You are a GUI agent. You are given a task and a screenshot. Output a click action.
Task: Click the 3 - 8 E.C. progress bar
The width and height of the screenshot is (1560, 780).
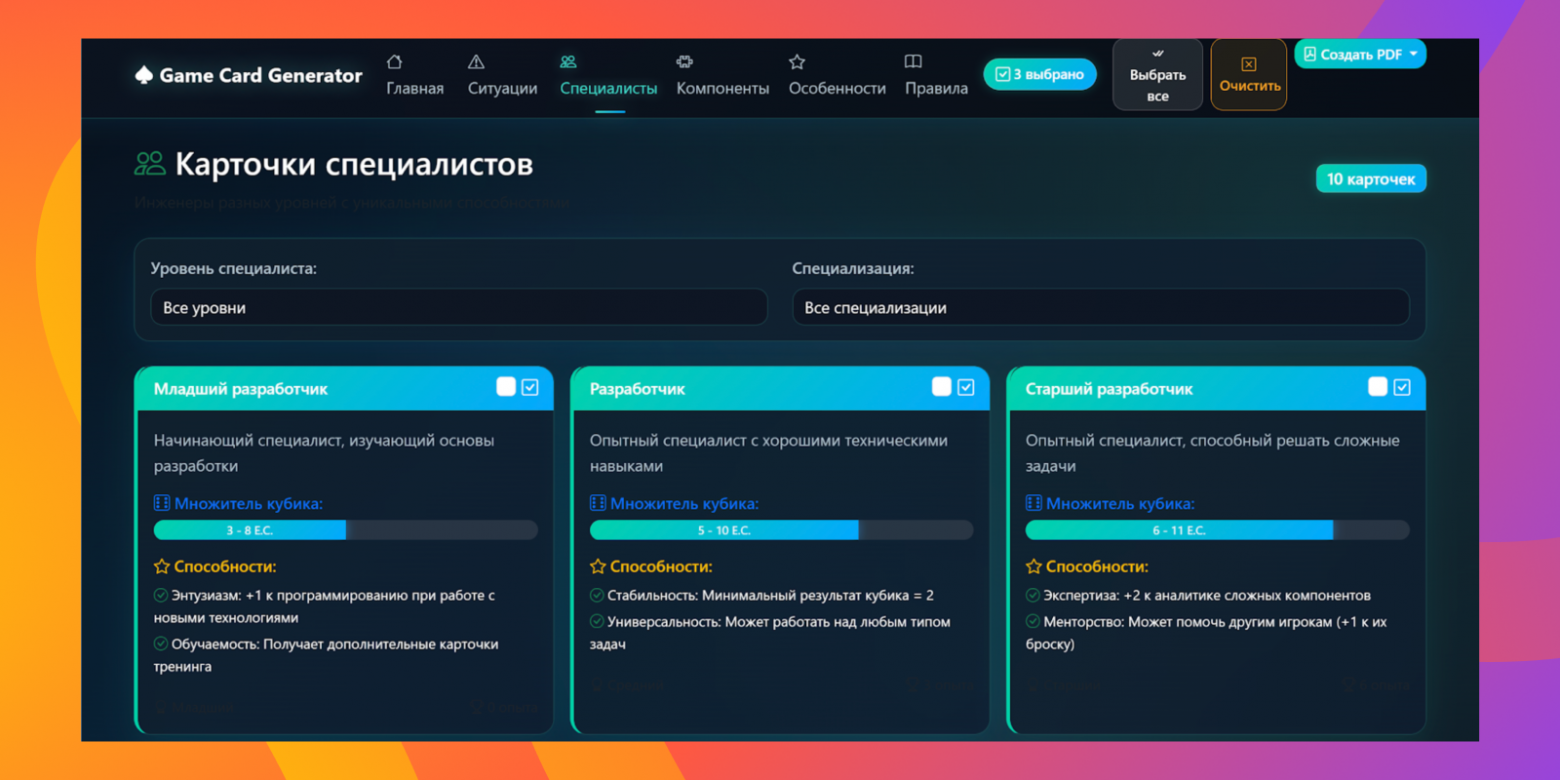click(x=346, y=530)
